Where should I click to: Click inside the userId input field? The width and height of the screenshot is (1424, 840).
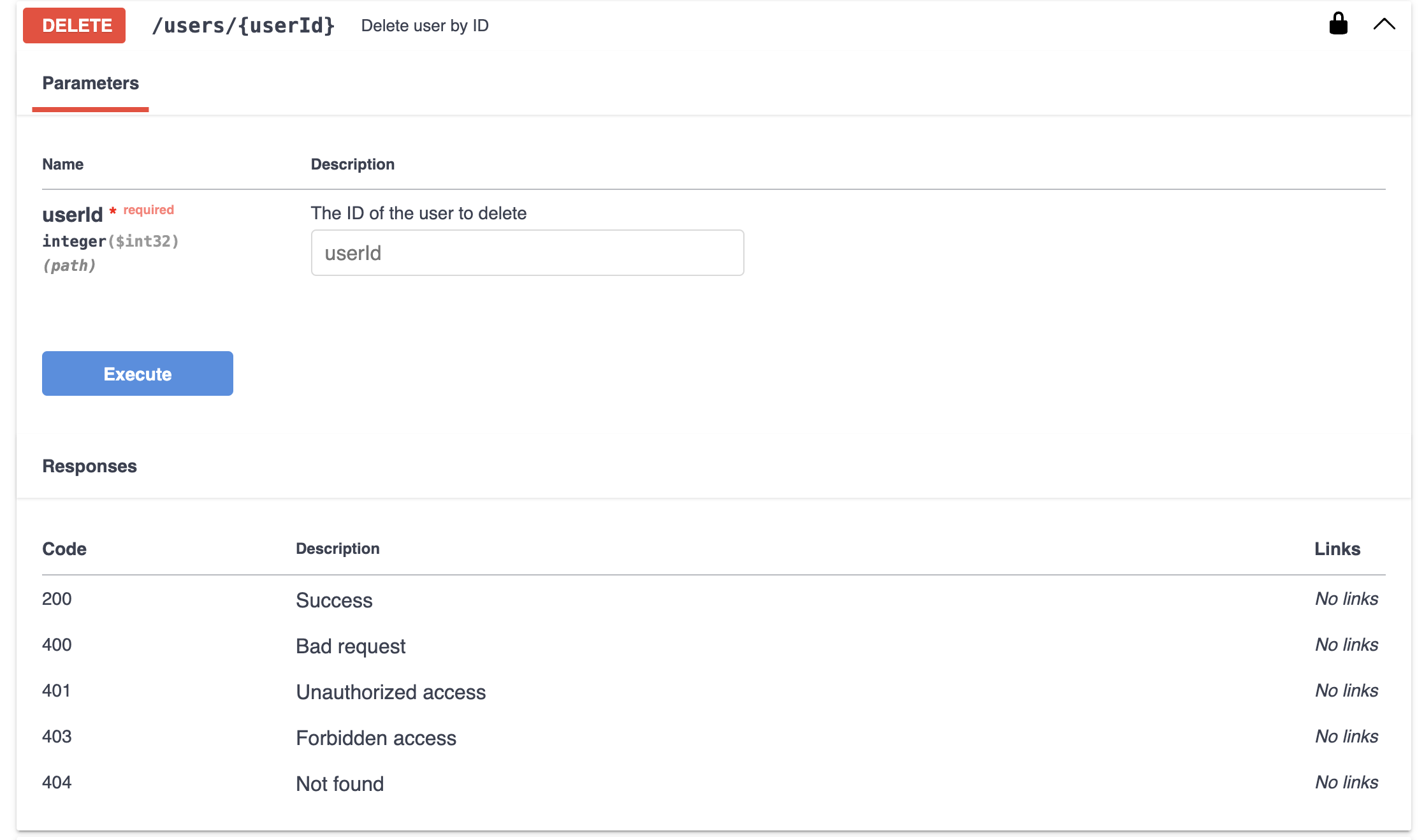[x=527, y=252]
